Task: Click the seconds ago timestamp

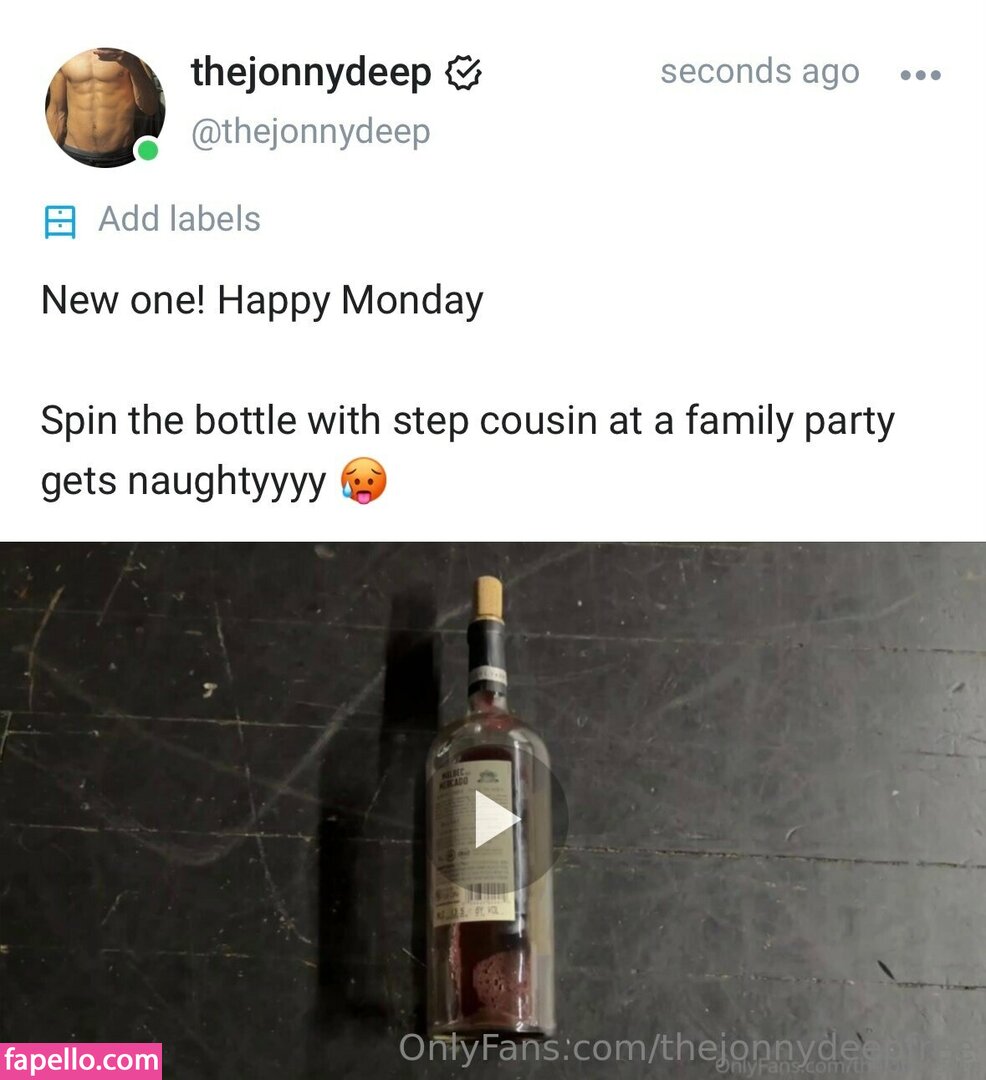Action: click(x=759, y=72)
